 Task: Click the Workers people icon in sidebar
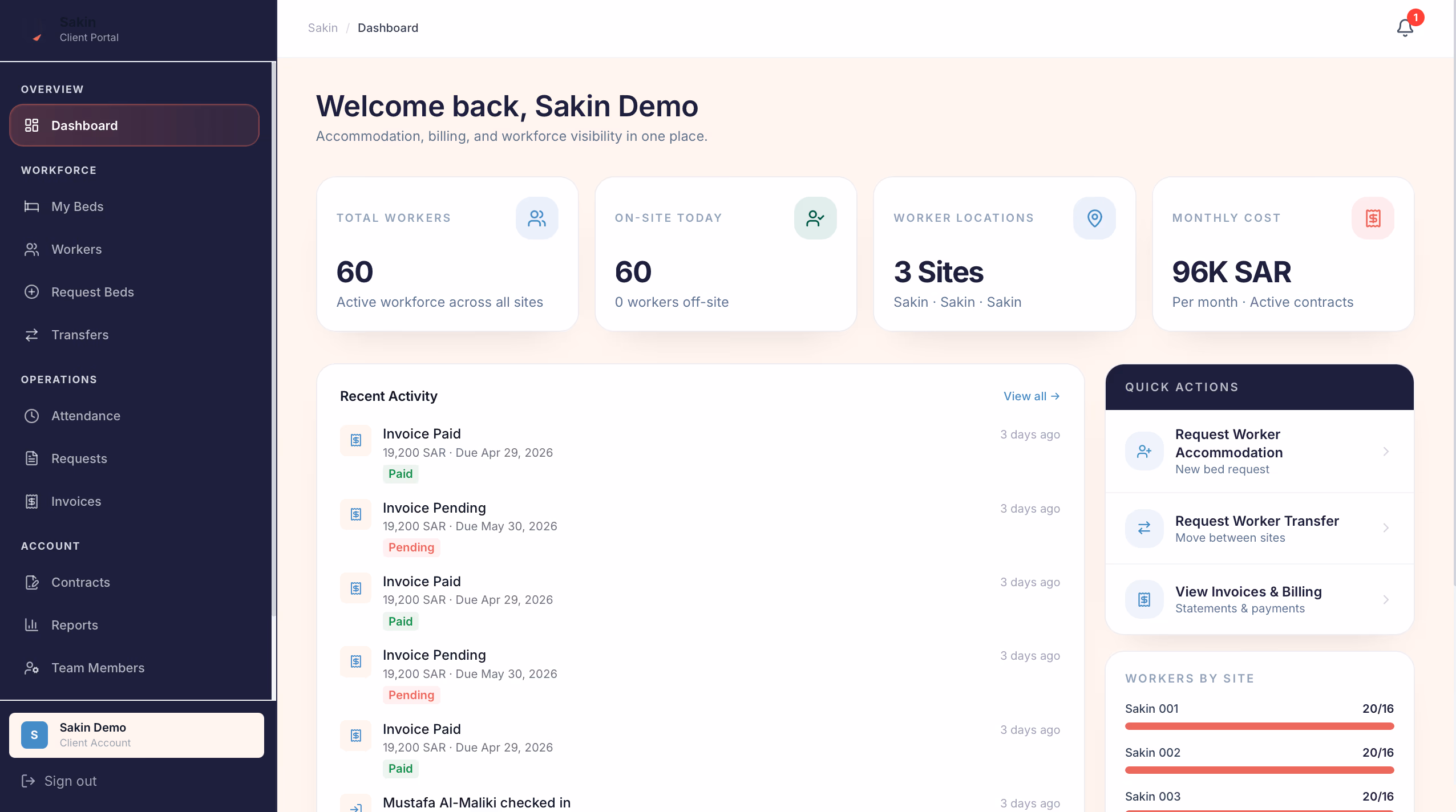pos(32,249)
